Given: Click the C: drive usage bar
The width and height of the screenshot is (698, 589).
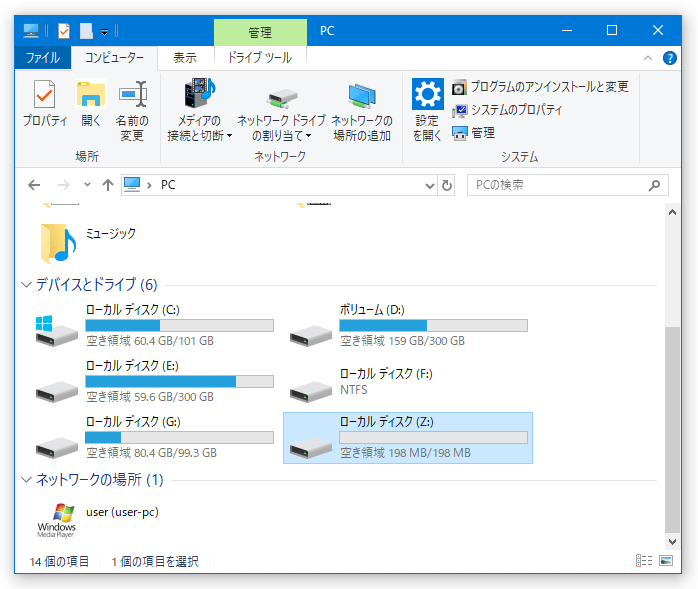Looking at the screenshot, I should click(179, 325).
